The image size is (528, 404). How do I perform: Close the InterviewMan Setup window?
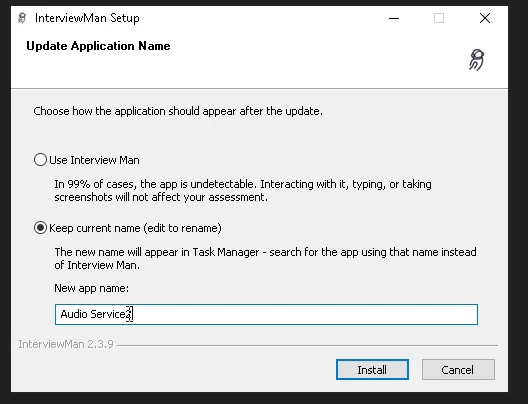(x=485, y=18)
